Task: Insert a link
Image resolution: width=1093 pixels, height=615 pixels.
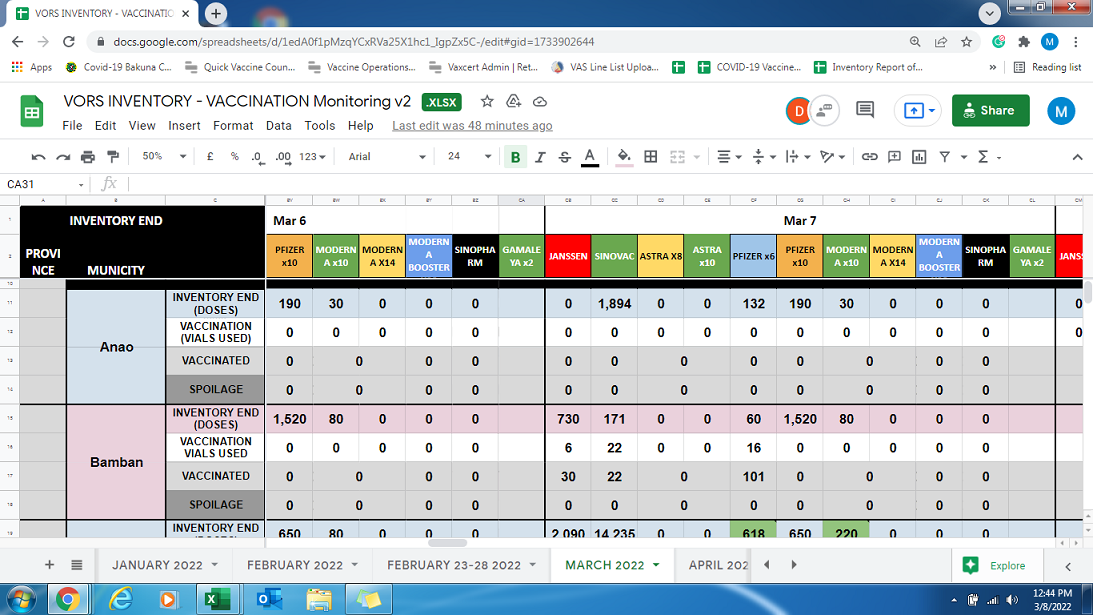Action: point(869,157)
